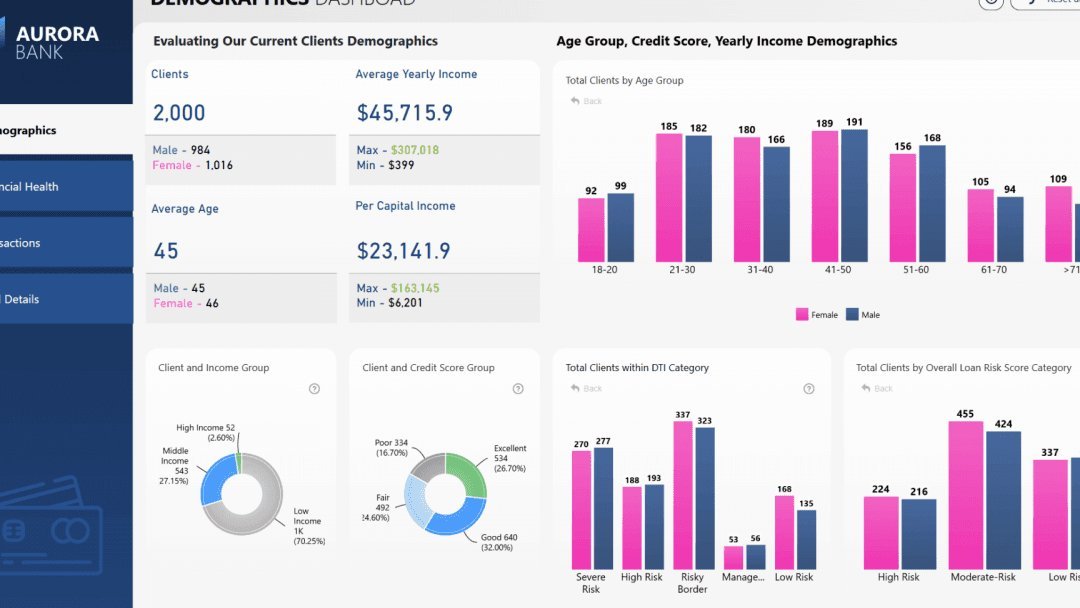Switch to the Transactions page tab
Image resolution: width=1080 pixels, height=608 pixels.
[66, 243]
